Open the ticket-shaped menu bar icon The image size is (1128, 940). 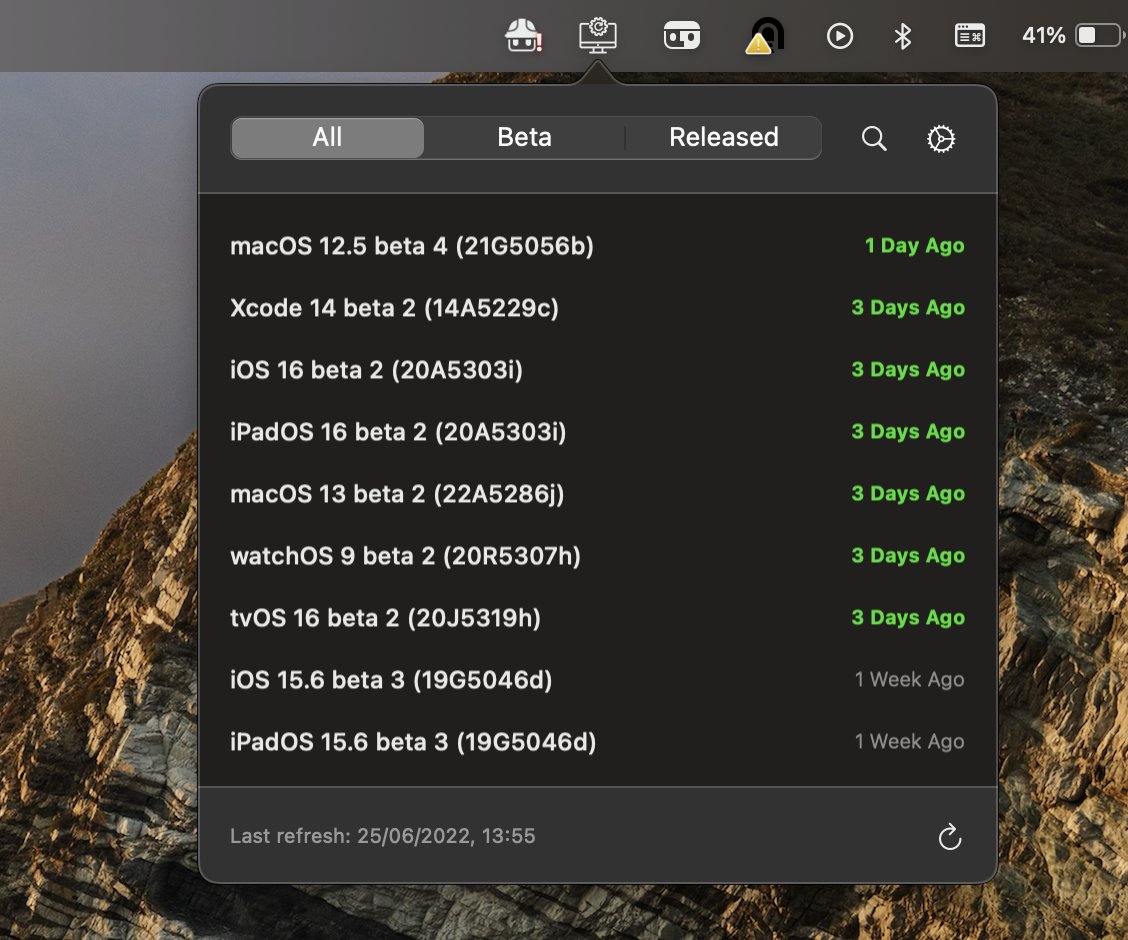(682, 35)
